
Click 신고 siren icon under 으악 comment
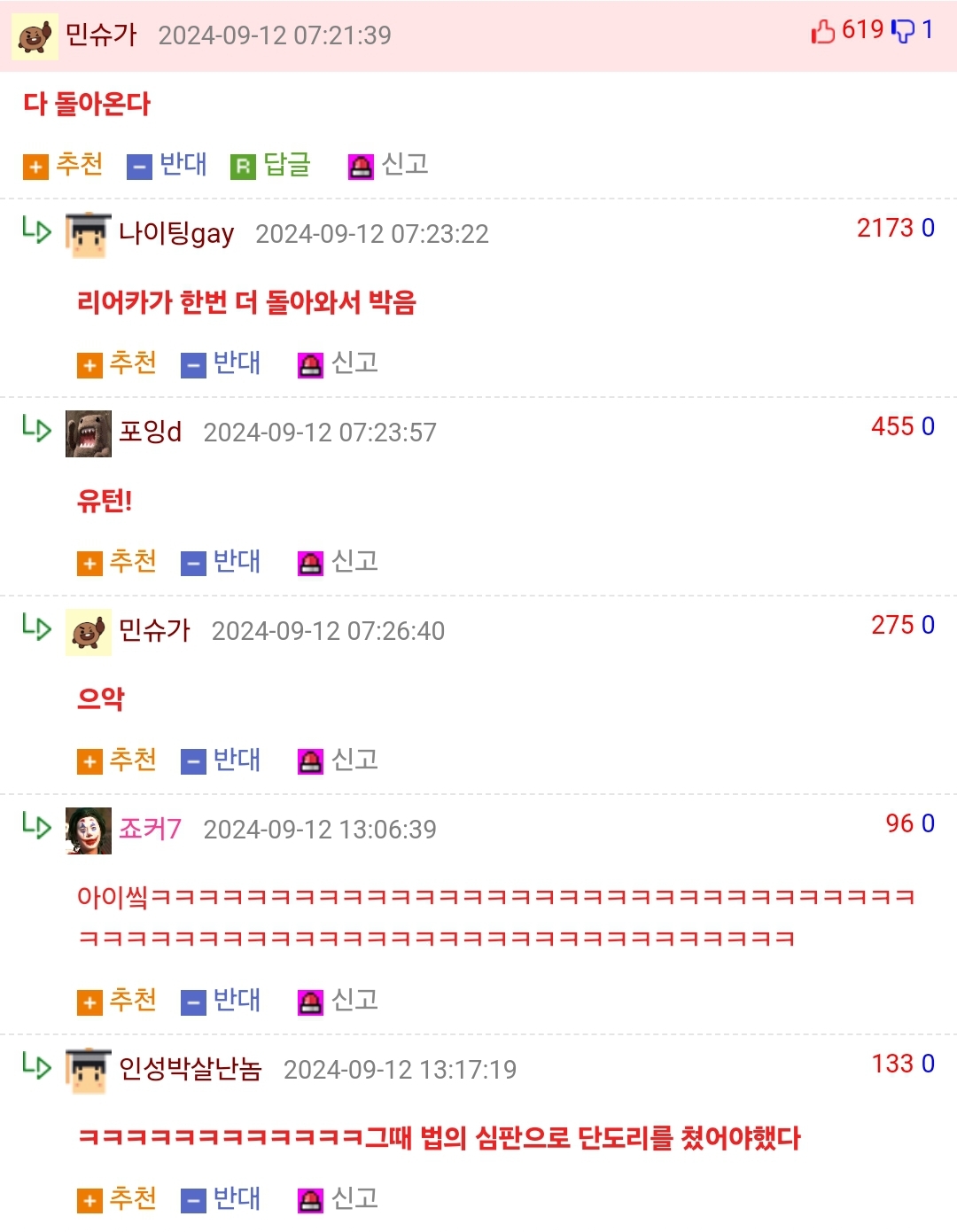(x=310, y=762)
